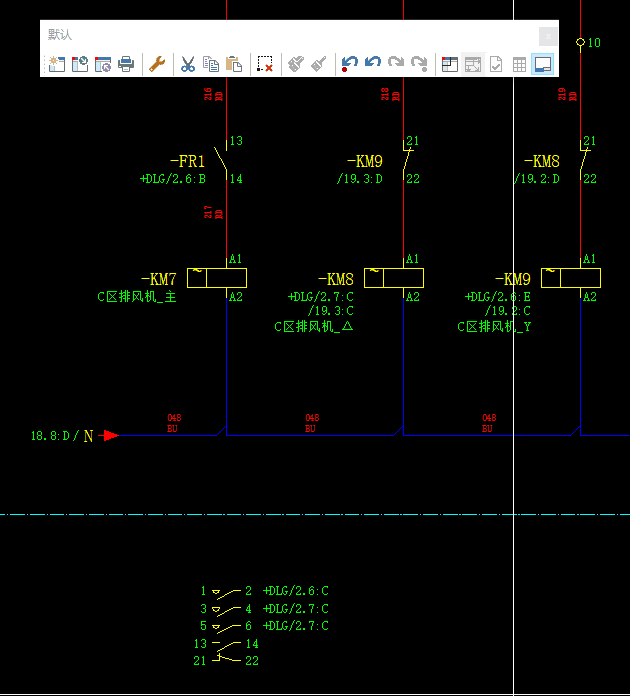Click the print icon
The height and width of the screenshot is (696, 630).
[126, 65]
